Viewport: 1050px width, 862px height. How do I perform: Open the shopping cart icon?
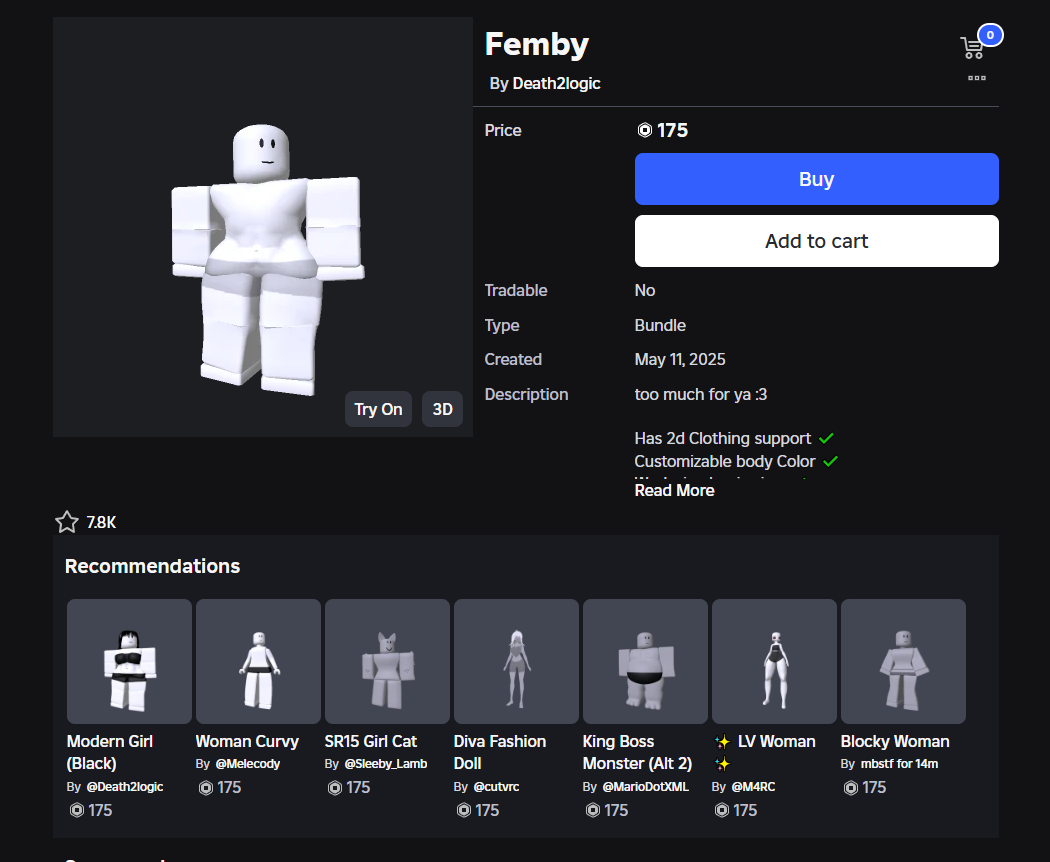972,48
